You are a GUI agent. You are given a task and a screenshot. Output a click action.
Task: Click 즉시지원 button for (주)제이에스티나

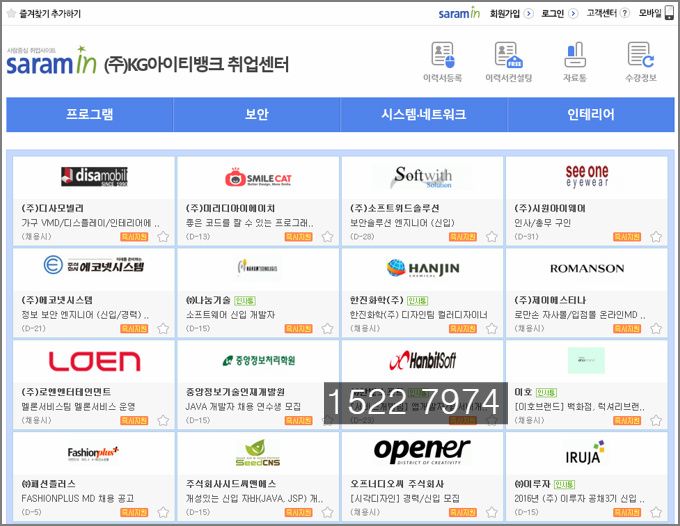[x=627, y=329]
